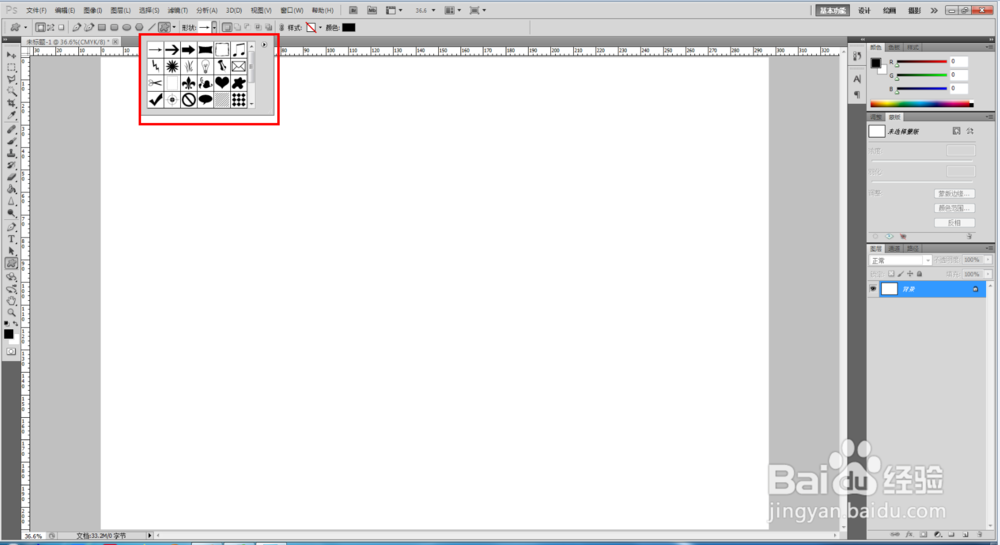Select the Rectangular Marquee tool
The height and width of the screenshot is (545, 1000).
(11, 68)
